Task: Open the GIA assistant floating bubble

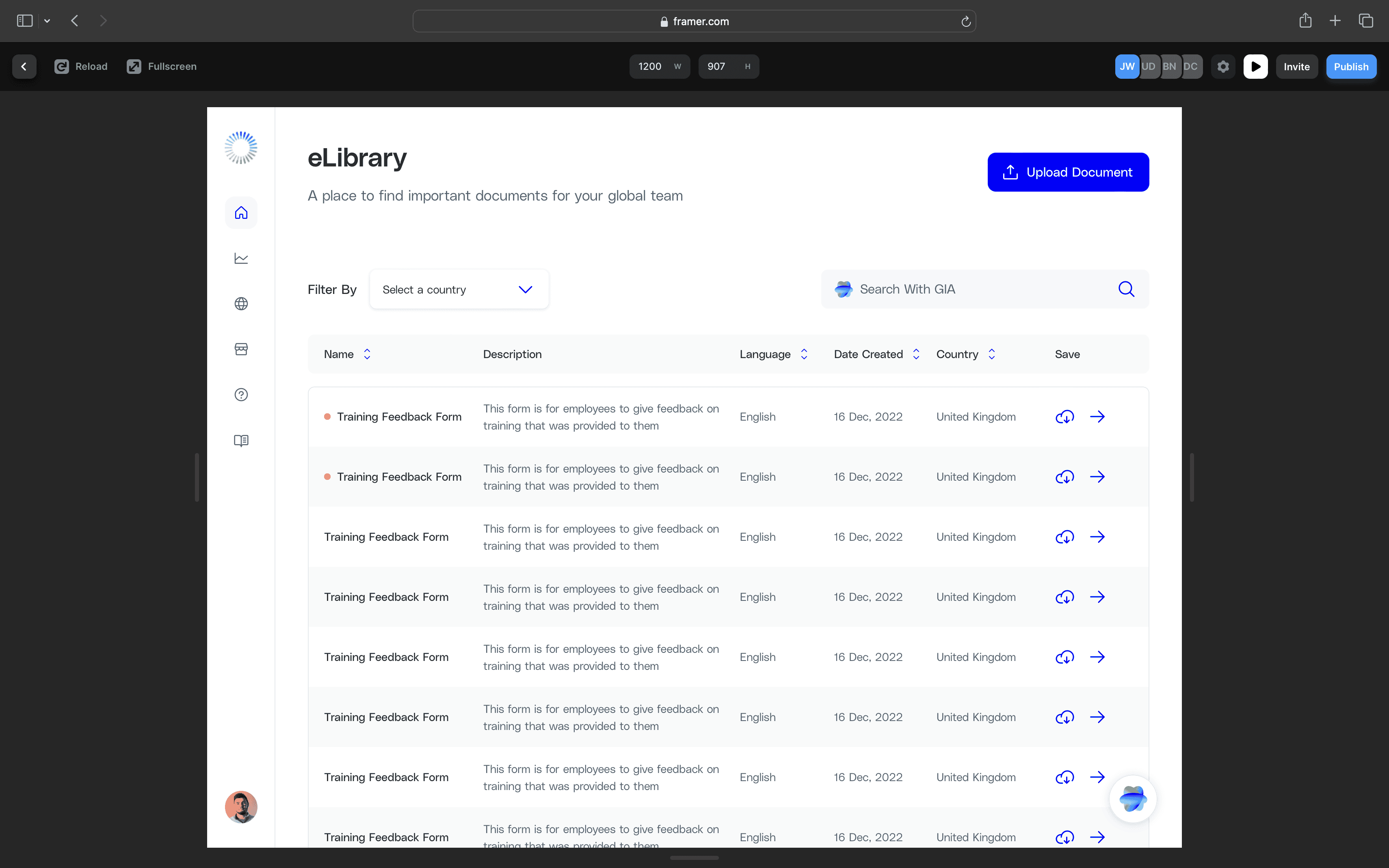Action: tap(1132, 799)
